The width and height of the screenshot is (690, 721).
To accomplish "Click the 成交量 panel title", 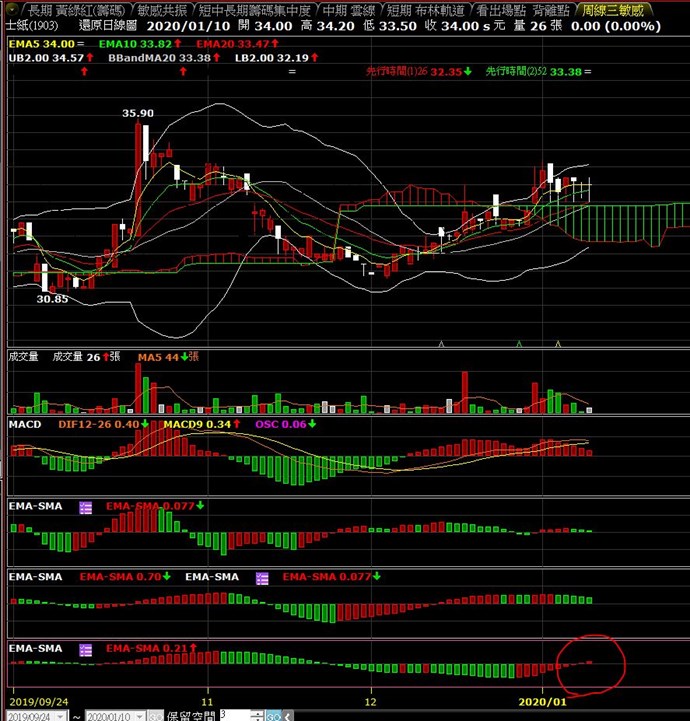I will [23, 356].
